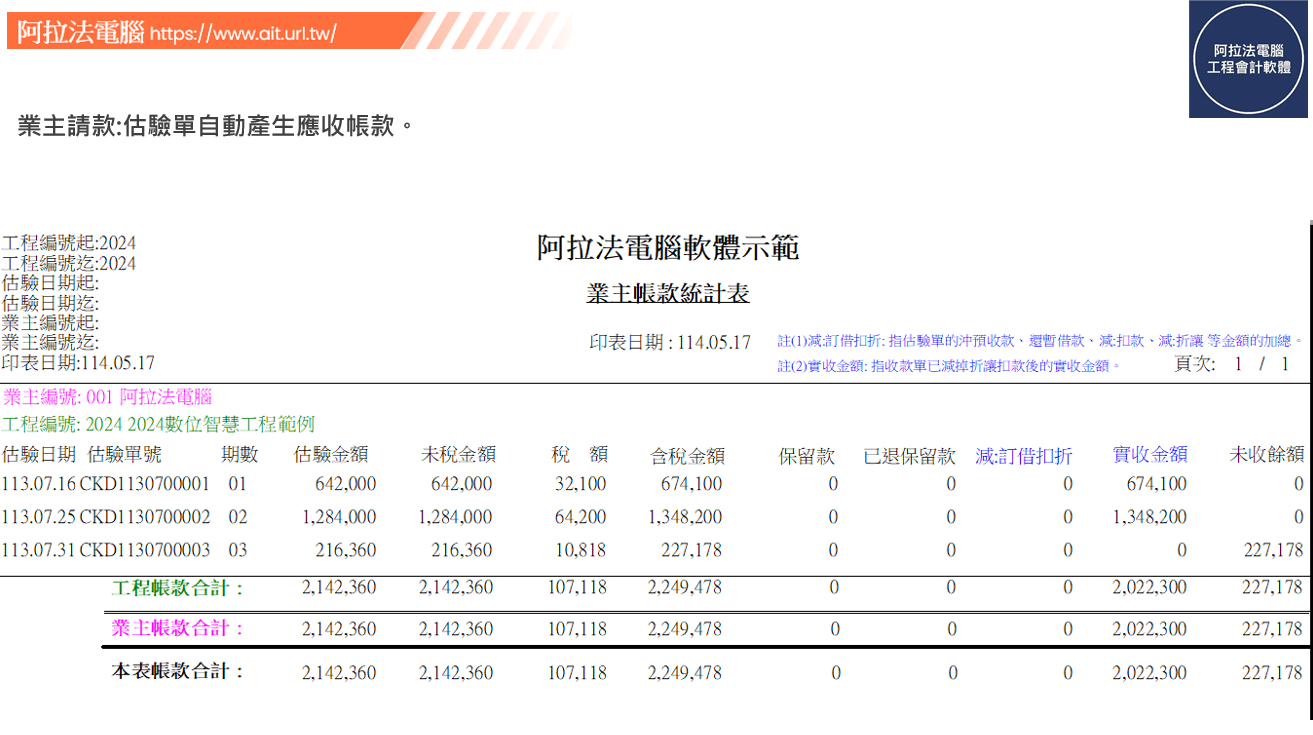
Task: Click the report title 阿拉法電腦軟體示範
Action: click(x=668, y=248)
